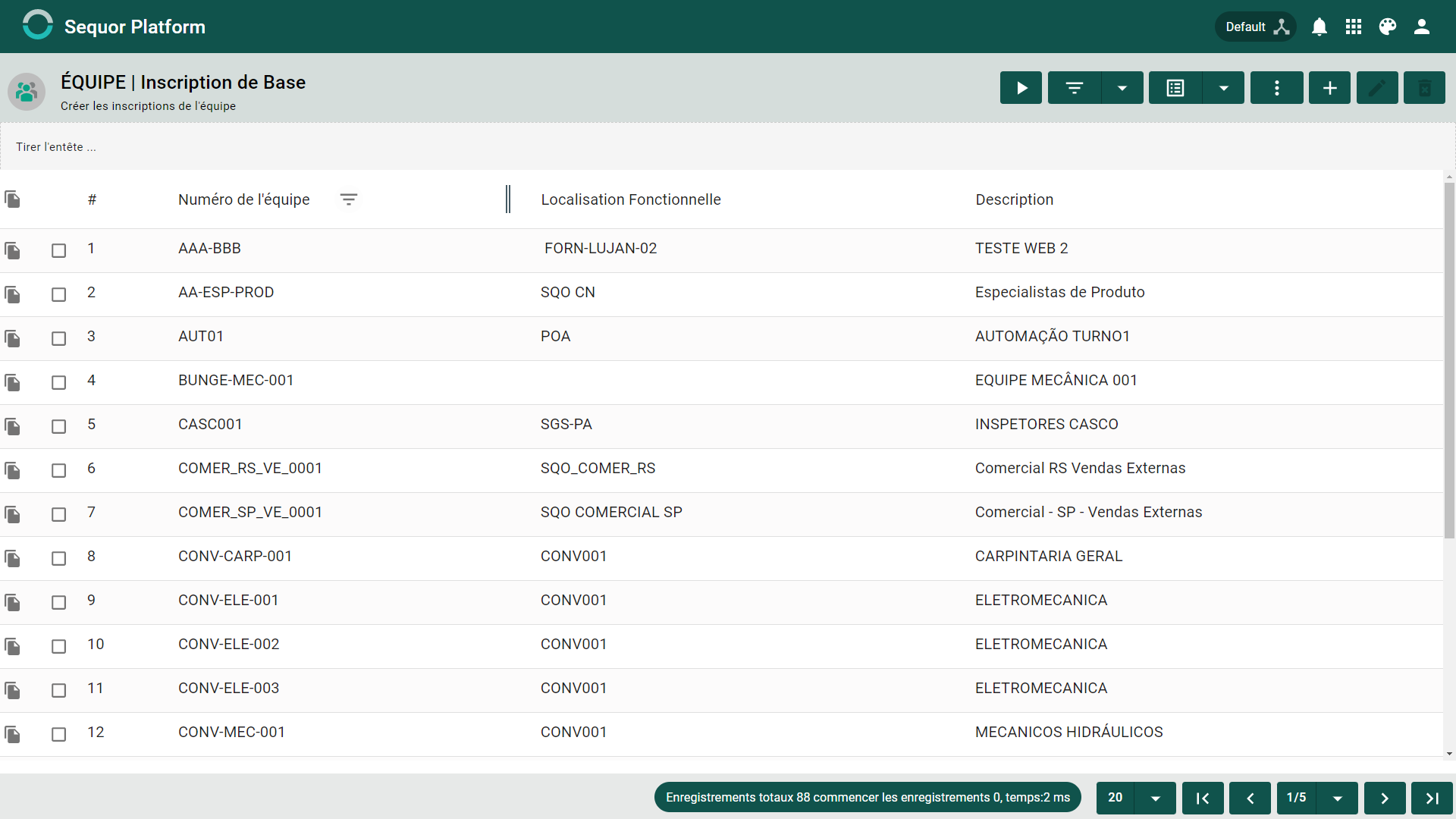Sort by the # column header
1456x819 pixels.
click(92, 199)
